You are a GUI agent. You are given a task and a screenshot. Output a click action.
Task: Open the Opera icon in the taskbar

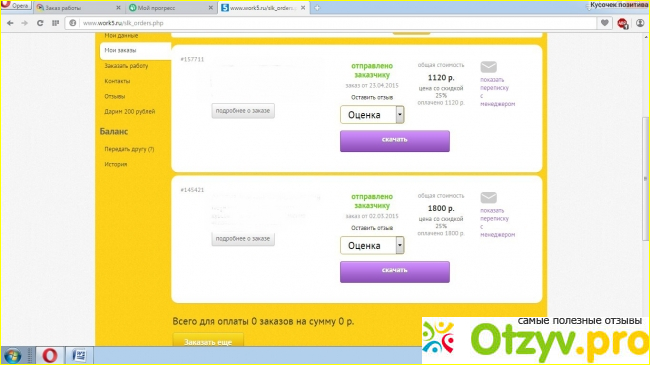coord(50,355)
